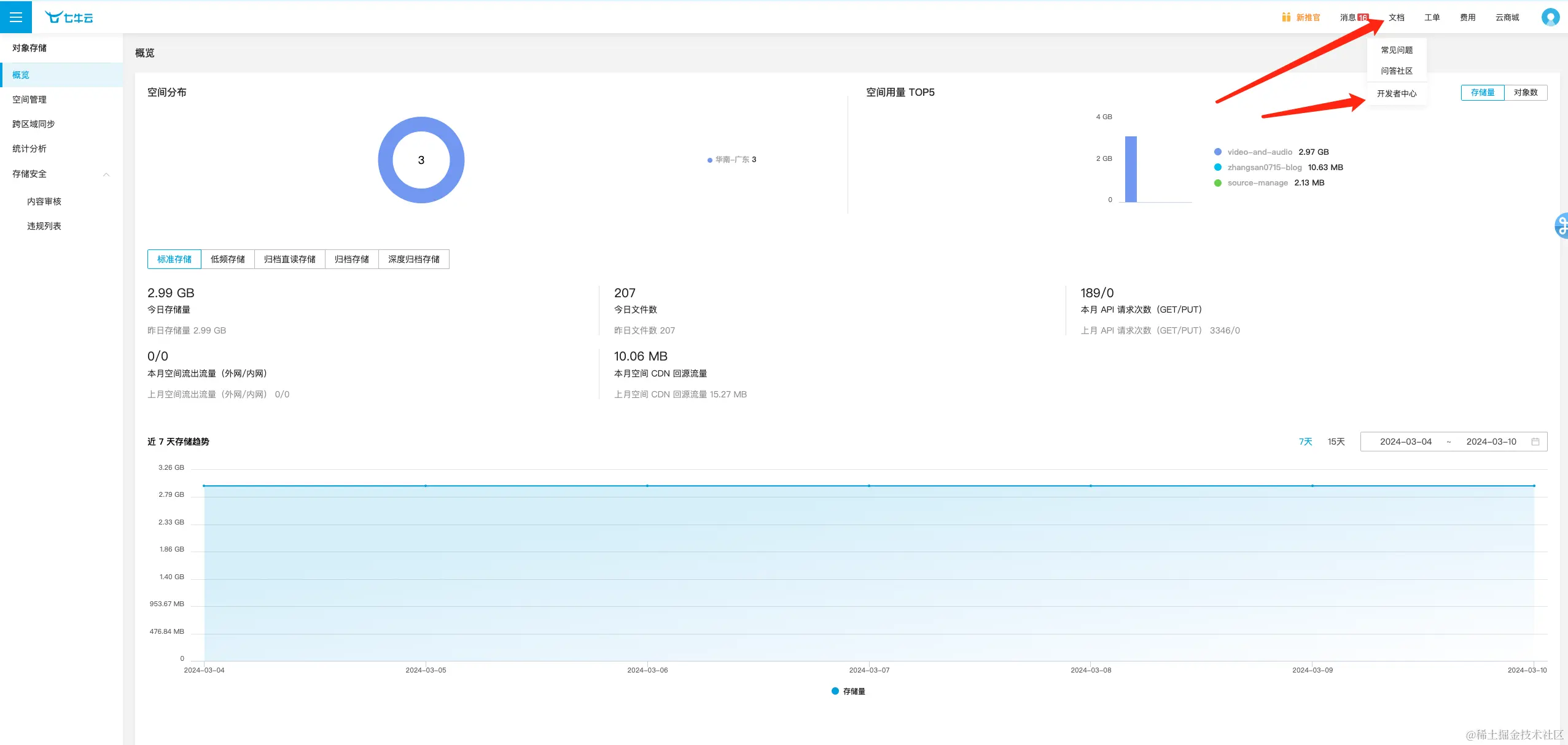This screenshot has height=745, width=1568.
Task: Click the start date 2024-03-04 field
Action: (x=1405, y=442)
